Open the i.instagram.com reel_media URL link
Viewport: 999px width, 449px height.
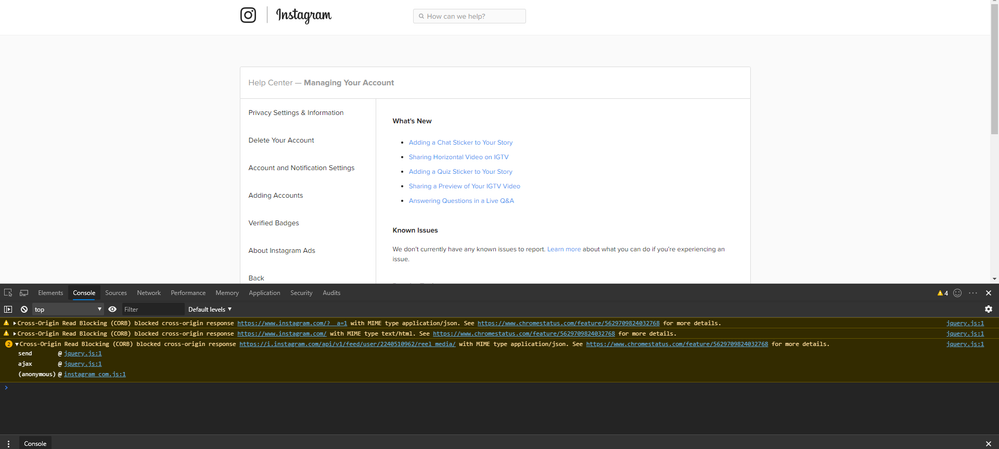(347, 344)
